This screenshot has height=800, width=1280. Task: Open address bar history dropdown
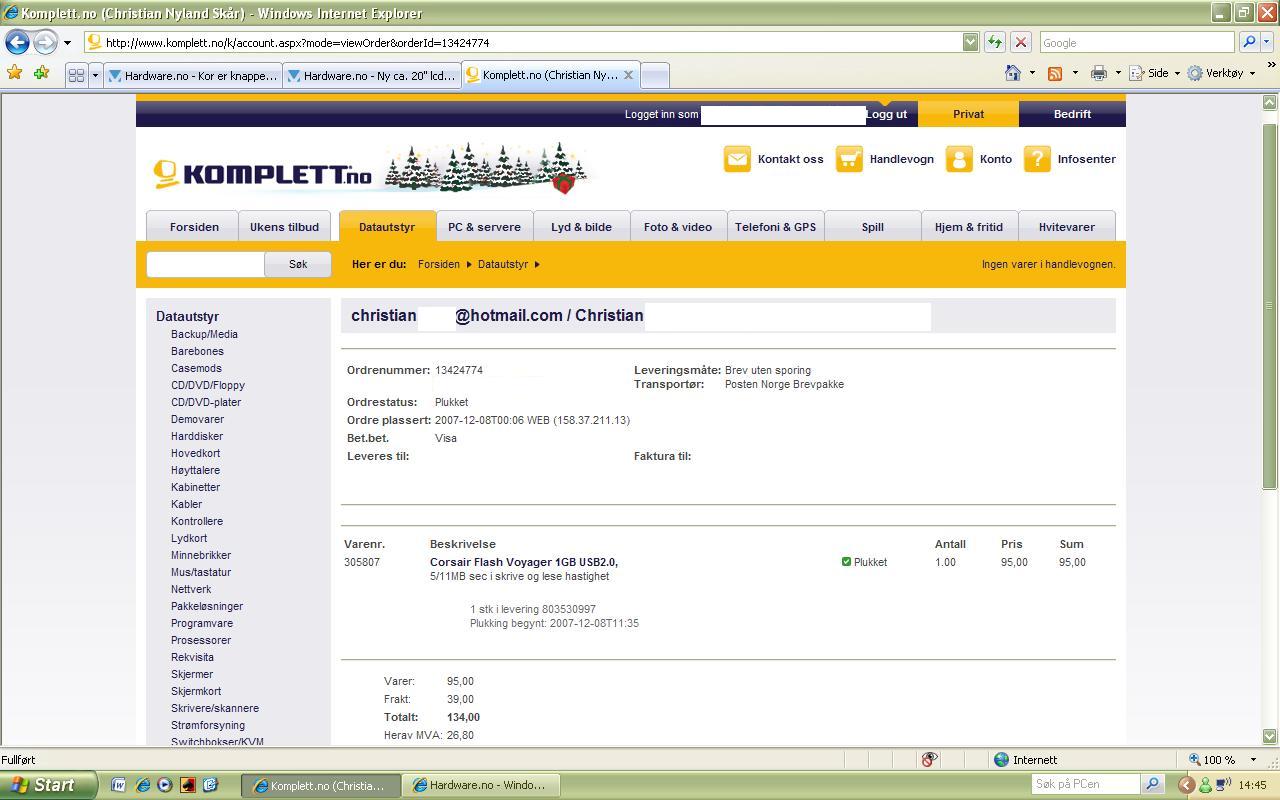(970, 42)
